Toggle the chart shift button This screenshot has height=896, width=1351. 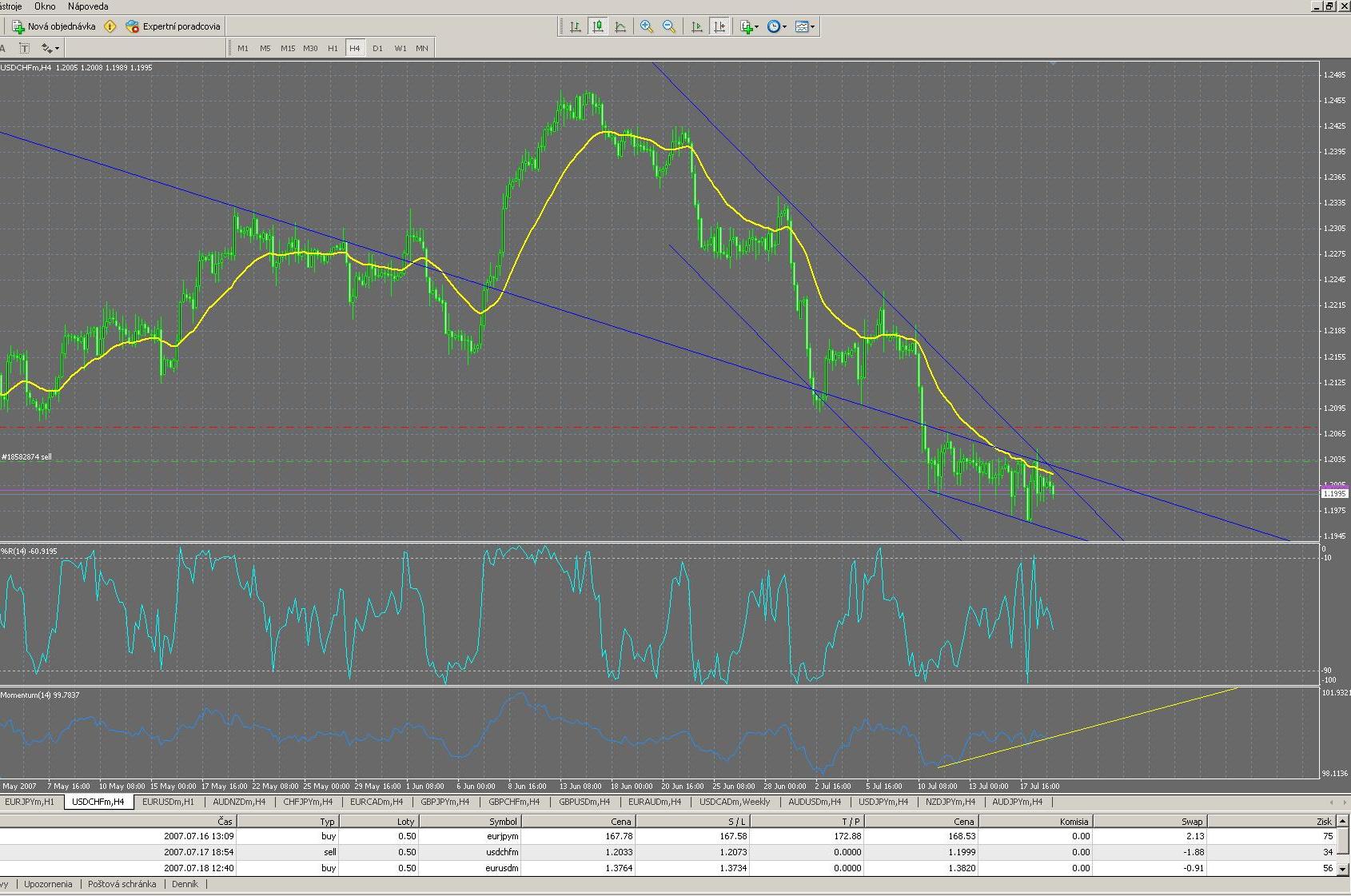pos(719,26)
